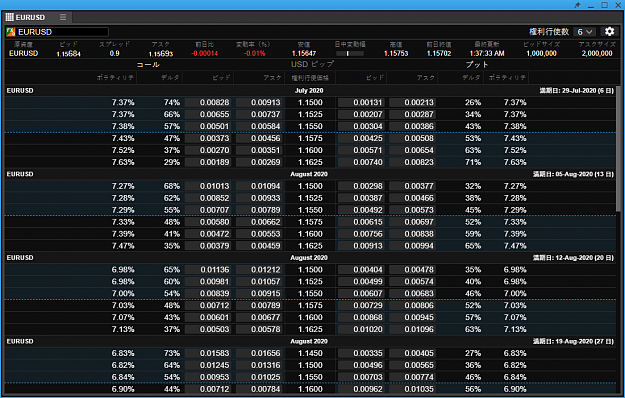
Task: Click the put ask 0.00697 button
Action: [412, 222]
